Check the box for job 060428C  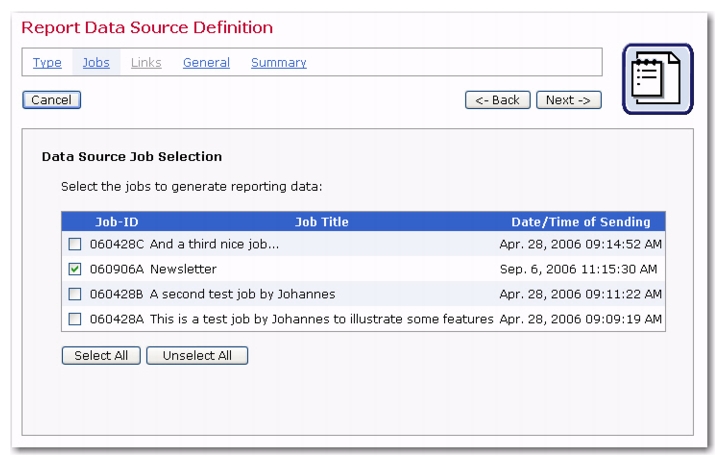tap(74, 244)
